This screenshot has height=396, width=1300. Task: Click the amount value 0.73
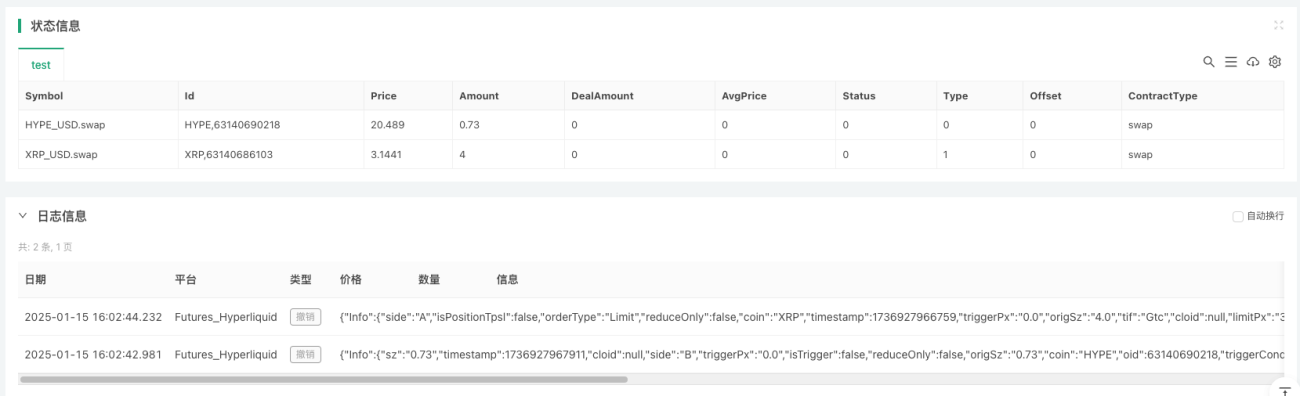tap(470, 125)
